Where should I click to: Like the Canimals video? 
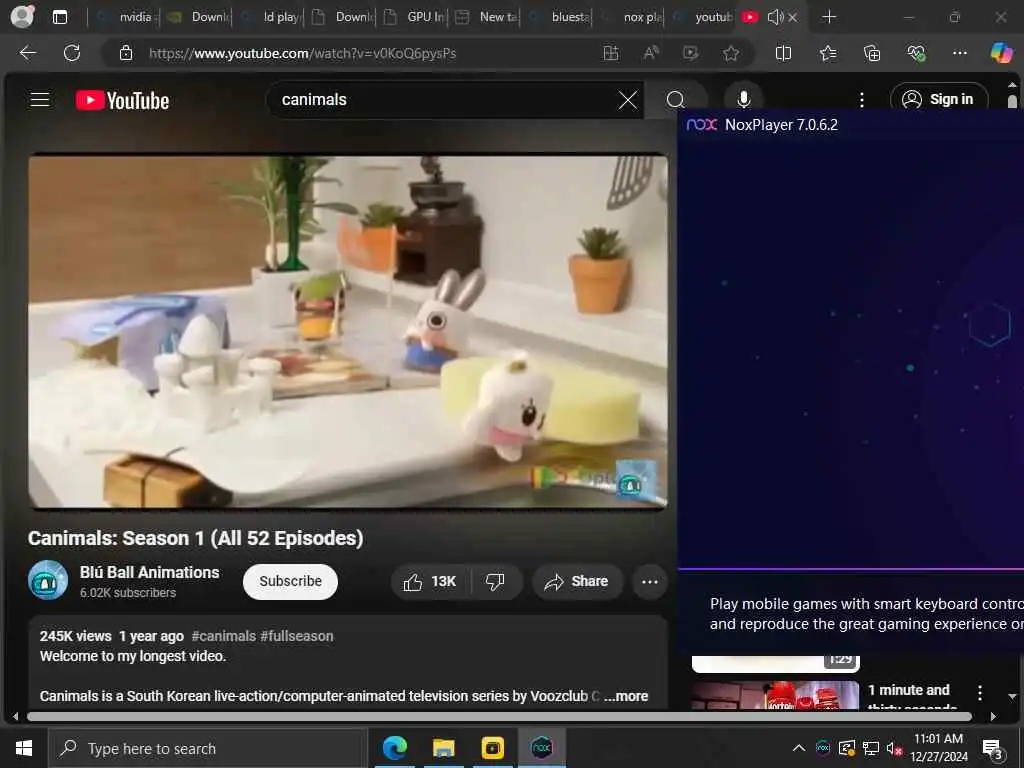tap(430, 581)
